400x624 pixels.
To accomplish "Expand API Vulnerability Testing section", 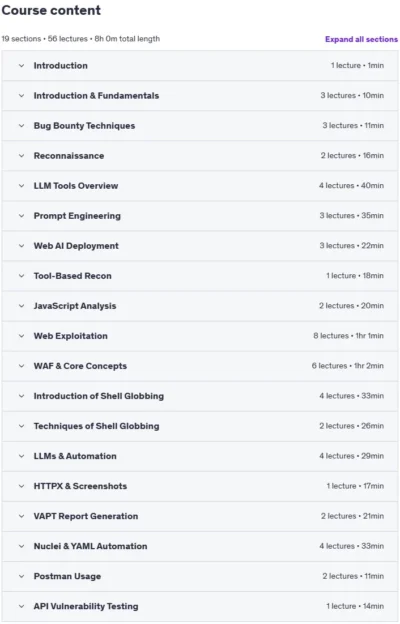I will click(200, 606).
